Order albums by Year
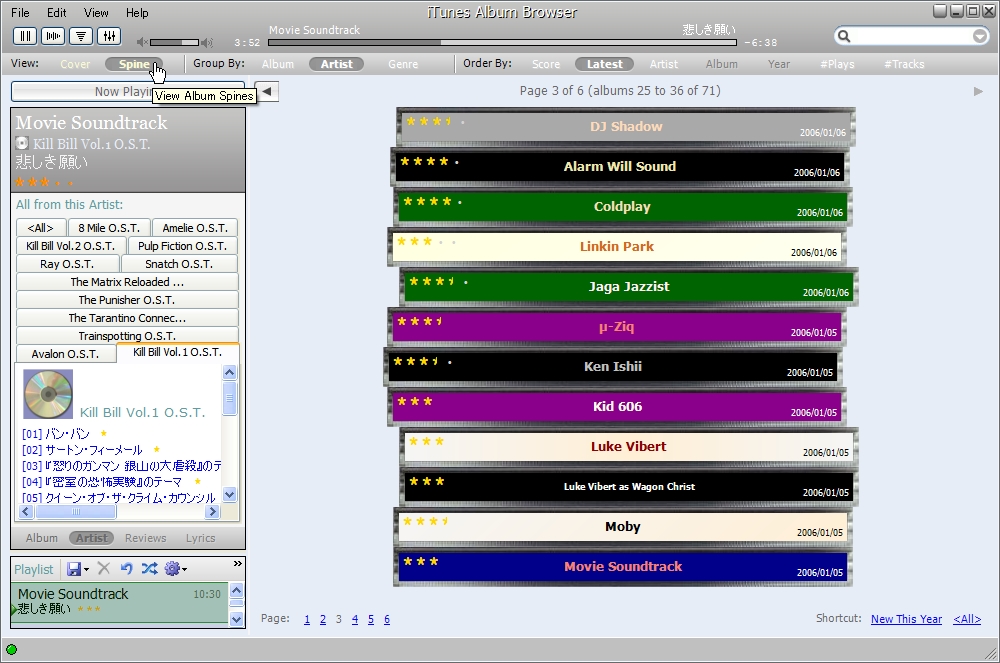This screenshot has width=1000, height=663. coord(779,64)
